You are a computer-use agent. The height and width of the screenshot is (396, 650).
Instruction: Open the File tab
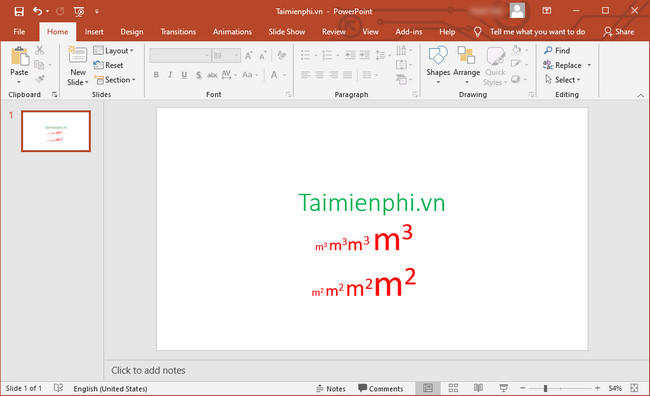pyautogui.click(x=19, y=32)
